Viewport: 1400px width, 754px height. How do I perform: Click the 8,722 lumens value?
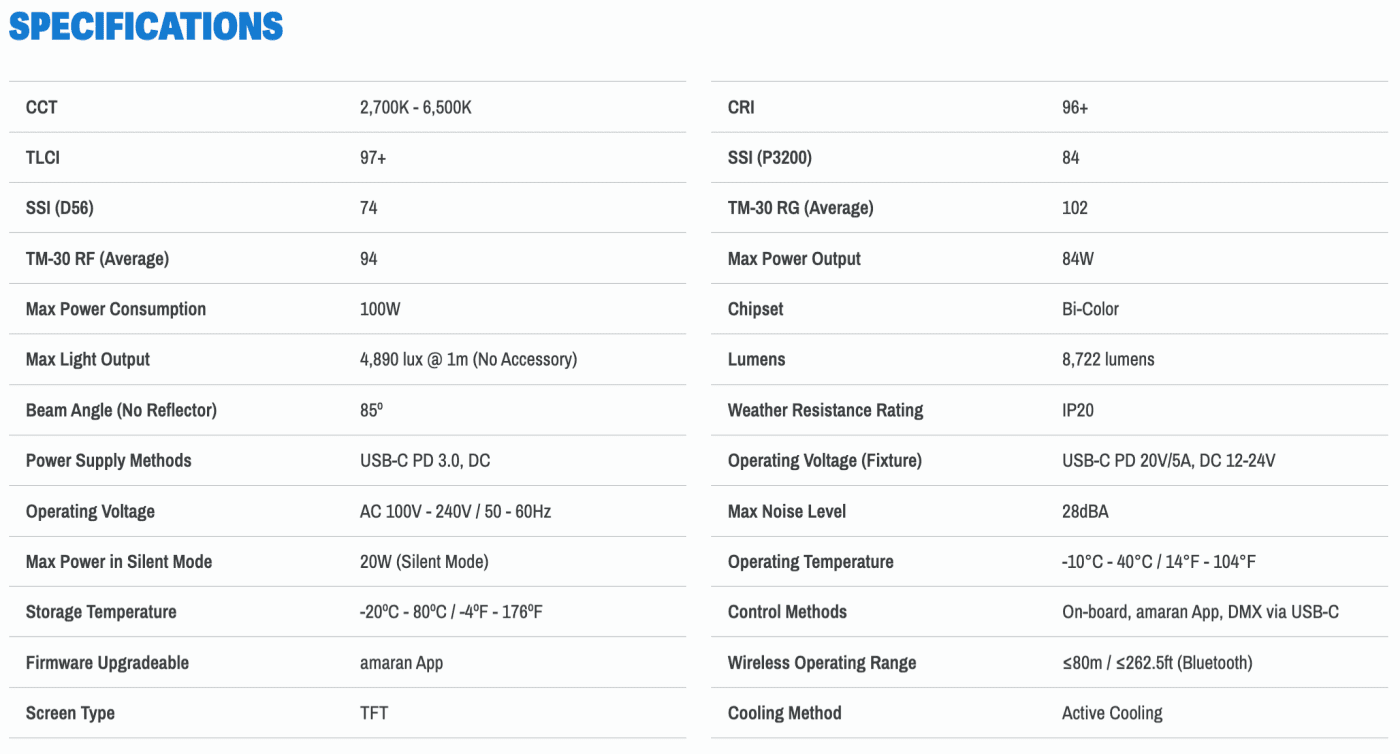[1108, 359]
